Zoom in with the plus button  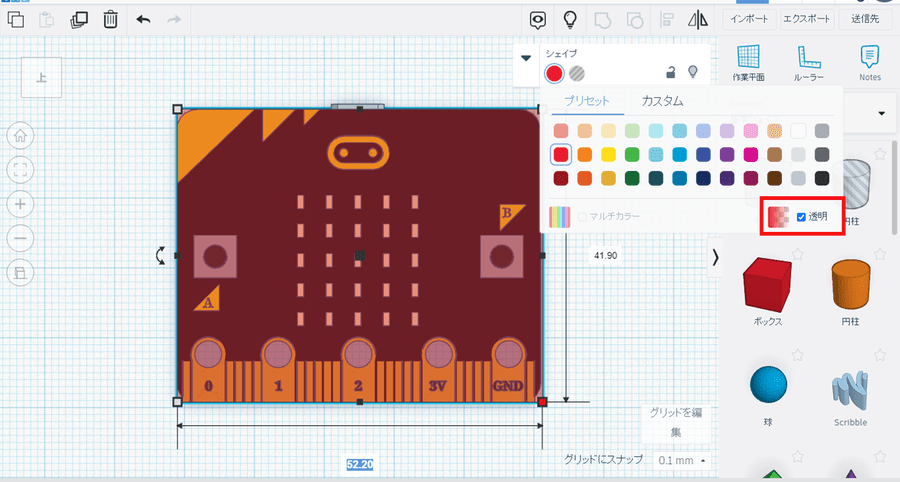coord(21,204)
